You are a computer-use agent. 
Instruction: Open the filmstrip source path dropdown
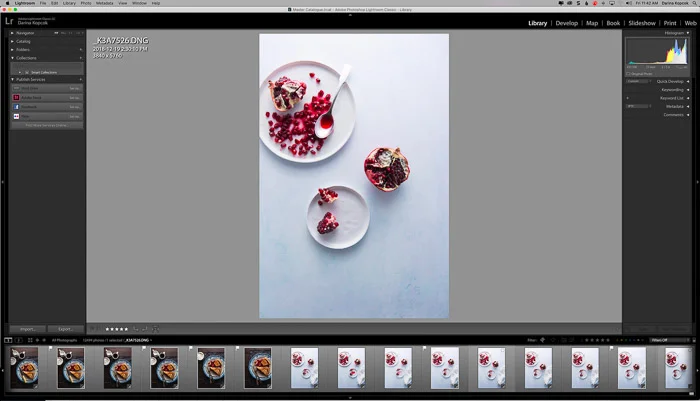[x=151, y=340]
